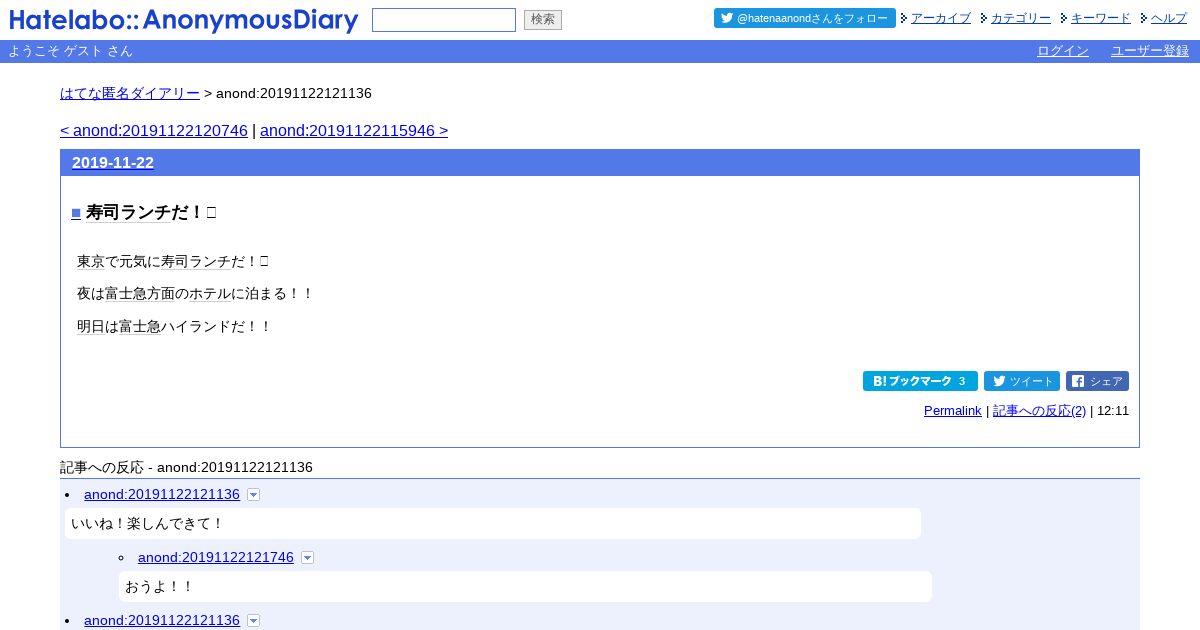Open the キーワード keyword link

(1100, 18)
